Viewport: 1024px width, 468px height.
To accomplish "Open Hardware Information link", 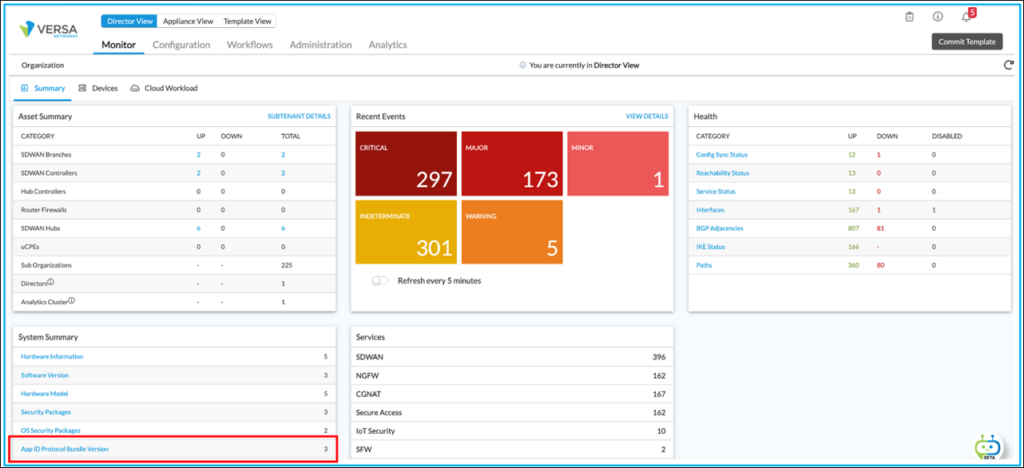I will (52, 356).
